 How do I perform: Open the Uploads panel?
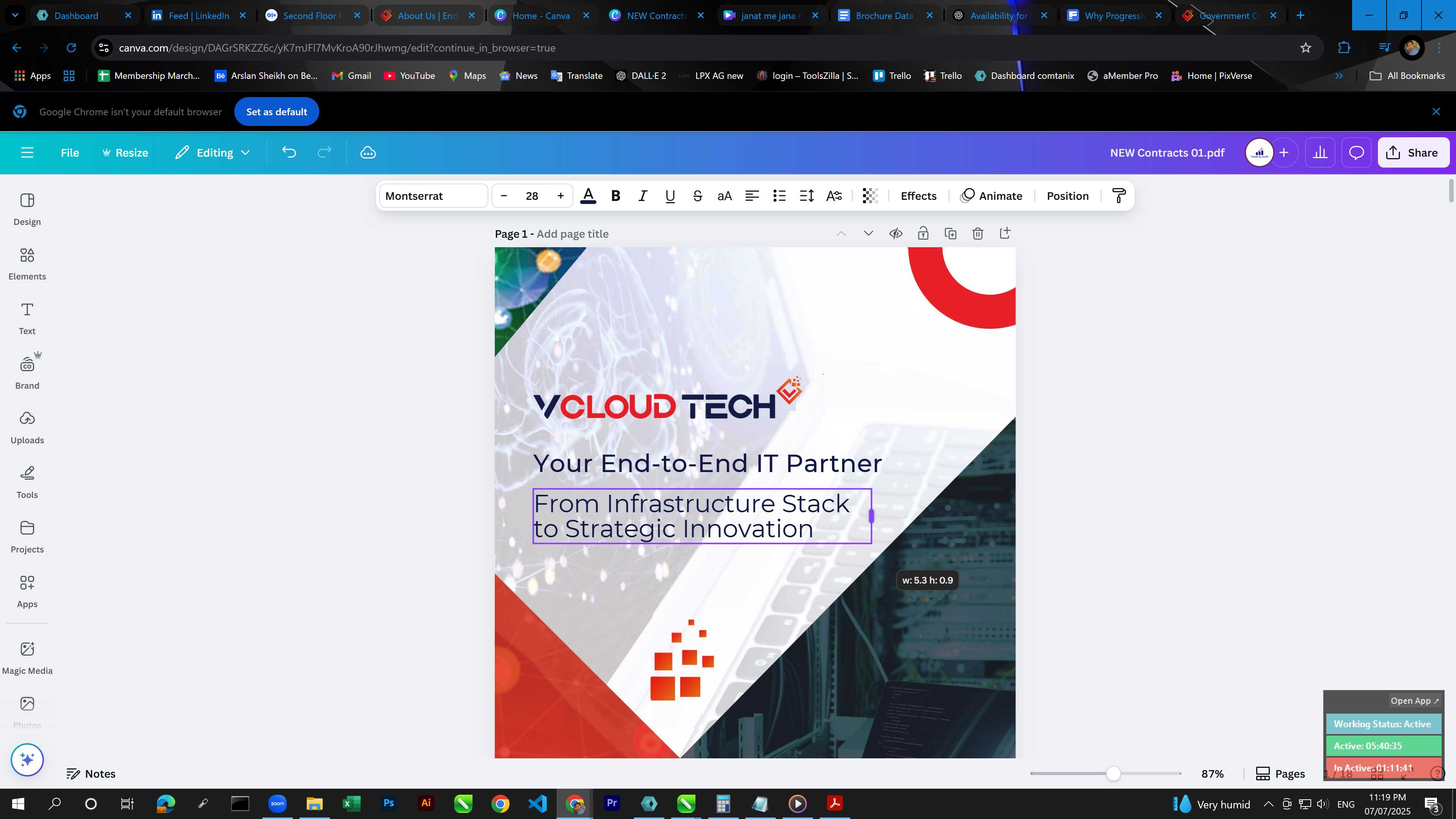click(27, 428)
